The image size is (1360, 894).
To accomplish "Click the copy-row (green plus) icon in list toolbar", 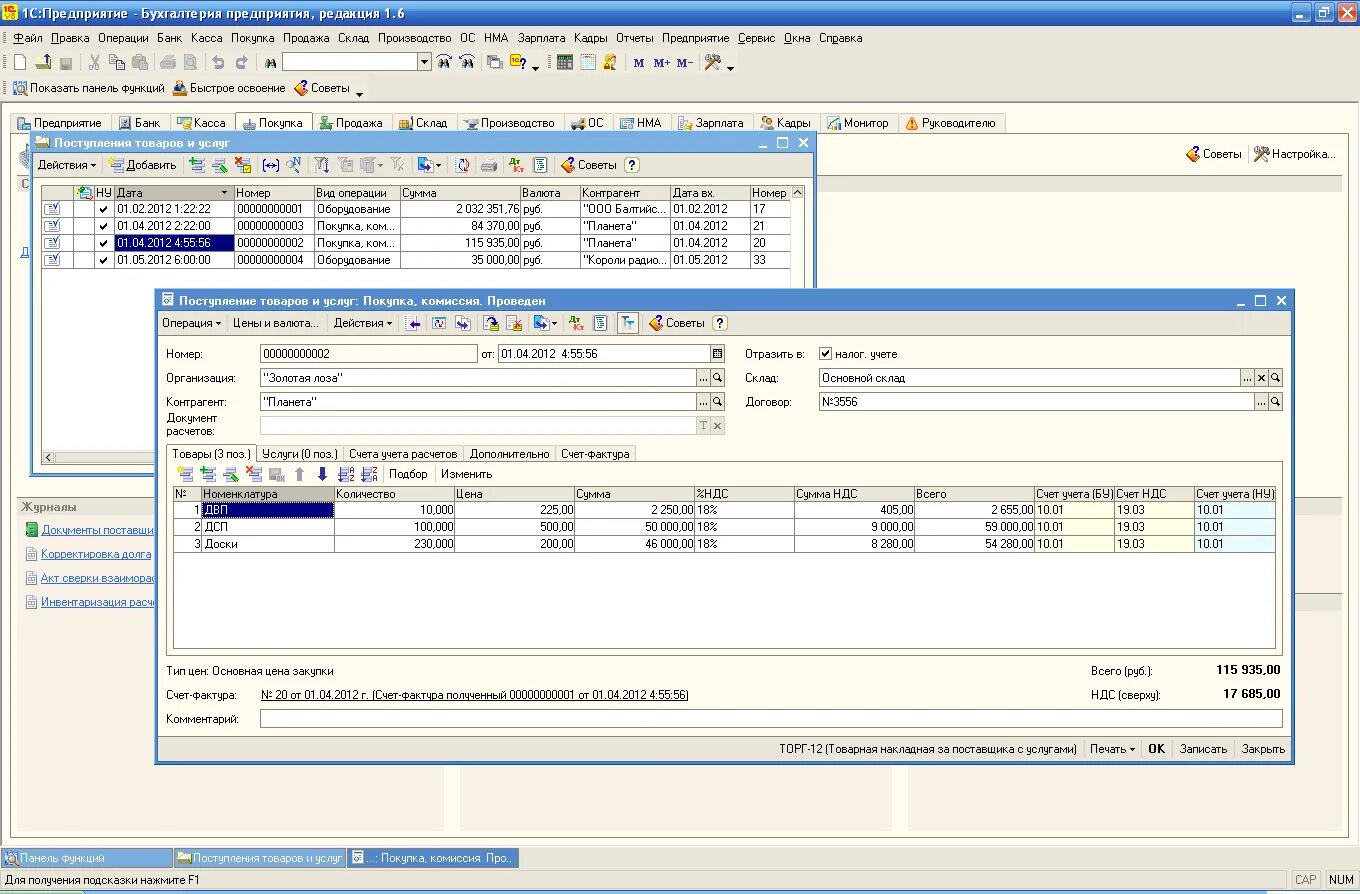I will coord(197,165).
